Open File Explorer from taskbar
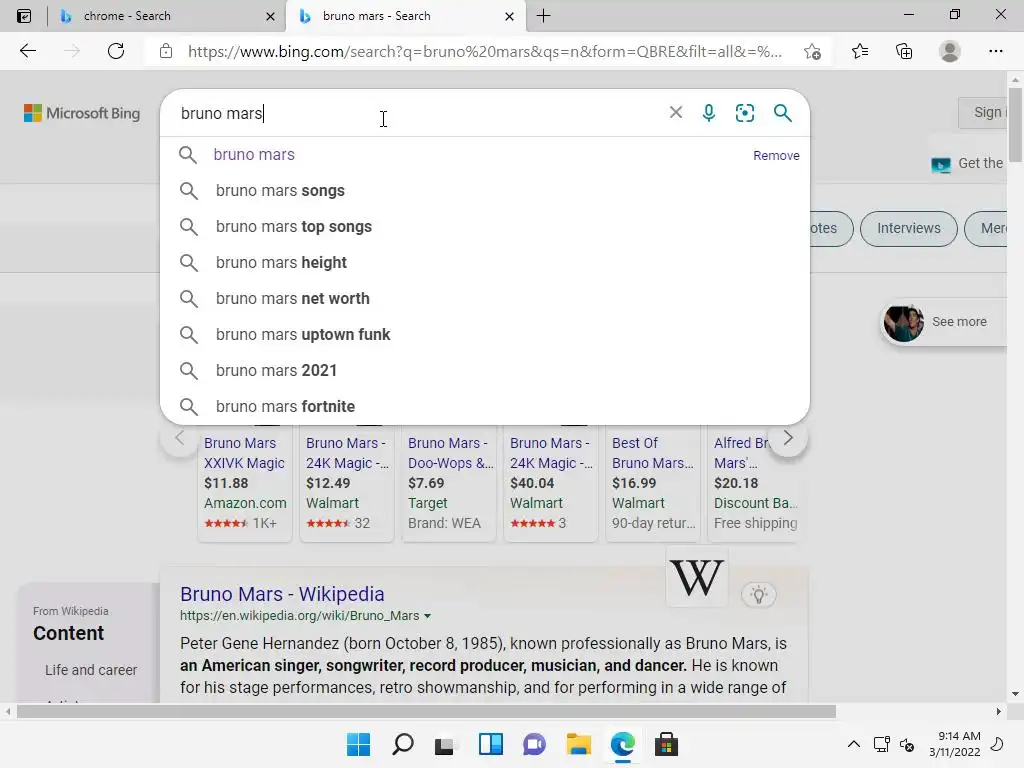The width and height of the screenshot is (1024, 768). pos(579,744)
